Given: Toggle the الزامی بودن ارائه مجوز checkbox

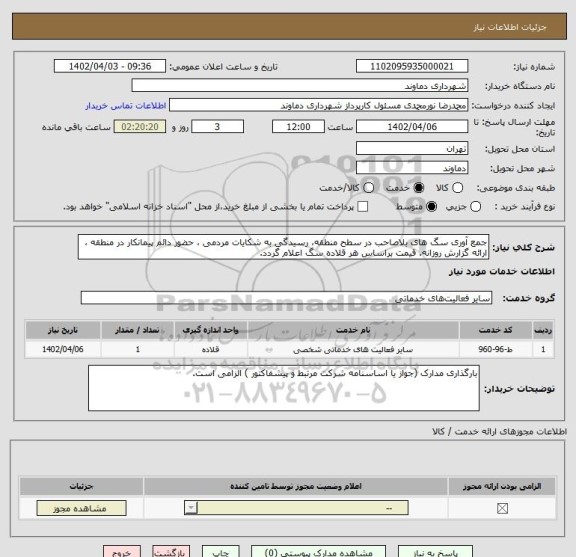Looking at the screenshot, I should click(502, 509).
